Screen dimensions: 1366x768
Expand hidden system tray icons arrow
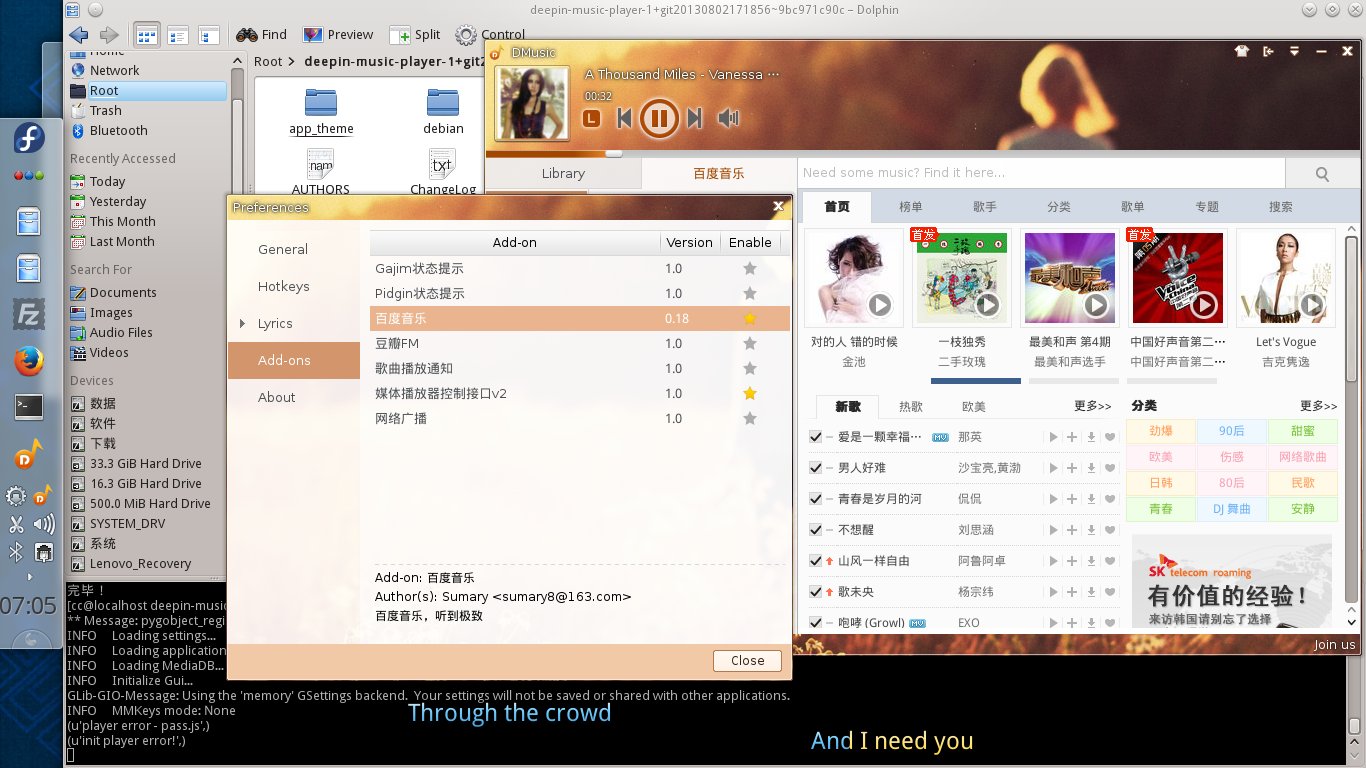(x=29, y=577)
